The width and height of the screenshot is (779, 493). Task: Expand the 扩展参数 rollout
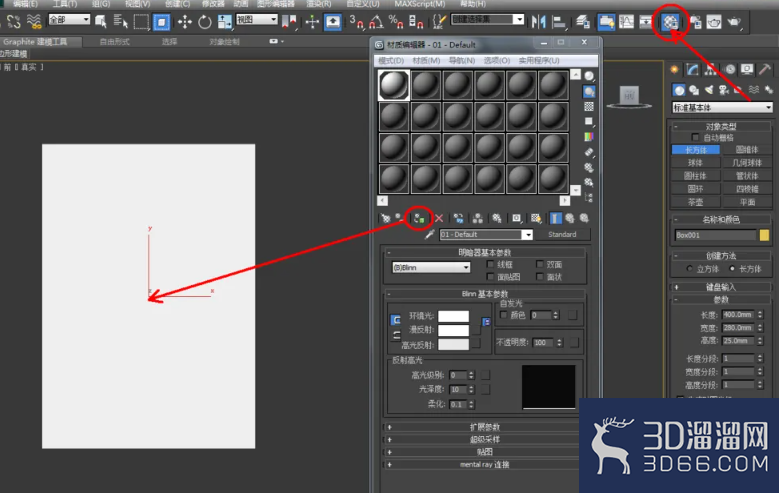click(484, 427)
